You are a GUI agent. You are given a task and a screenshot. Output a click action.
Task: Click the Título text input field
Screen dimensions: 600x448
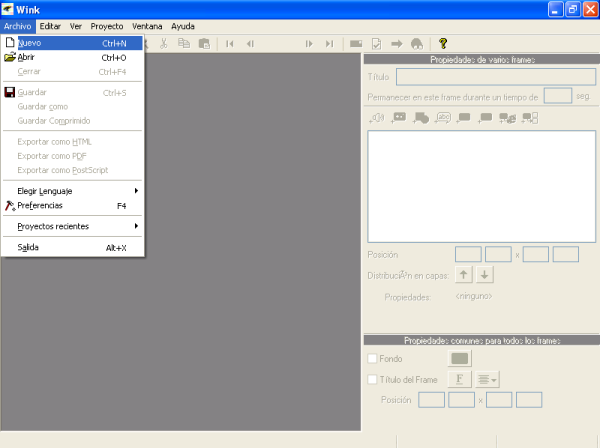point(496,76)
